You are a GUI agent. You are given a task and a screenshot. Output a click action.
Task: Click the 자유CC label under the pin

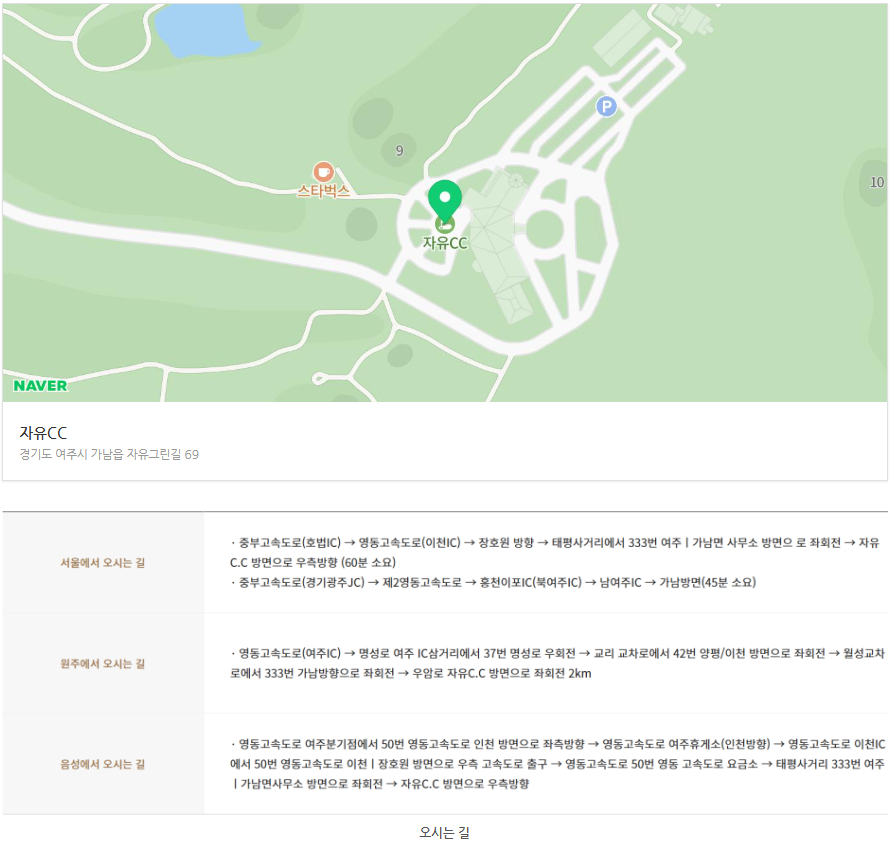(445, 243)
